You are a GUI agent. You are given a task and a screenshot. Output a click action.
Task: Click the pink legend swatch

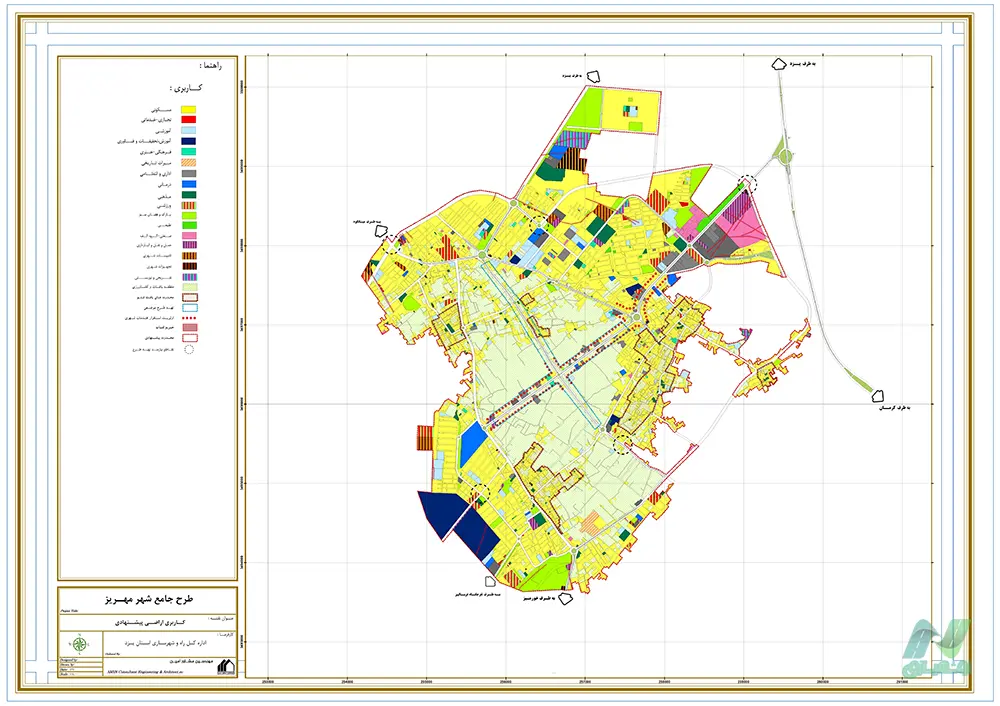tap(189, 235)
